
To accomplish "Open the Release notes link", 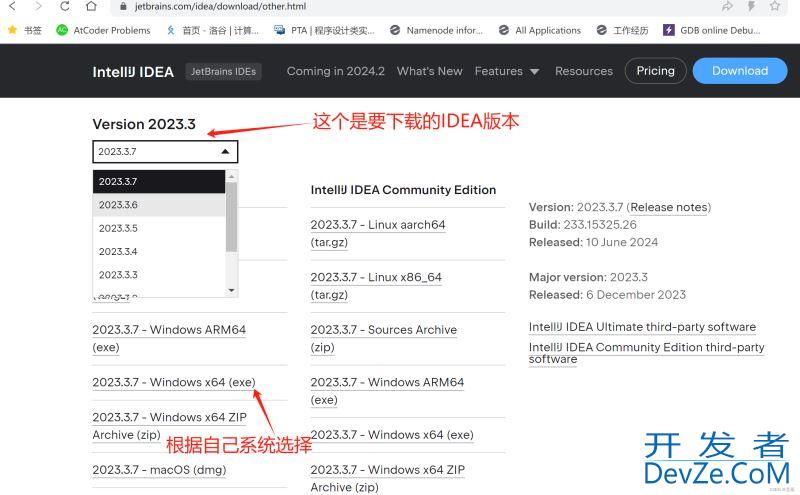I will 669,207.
